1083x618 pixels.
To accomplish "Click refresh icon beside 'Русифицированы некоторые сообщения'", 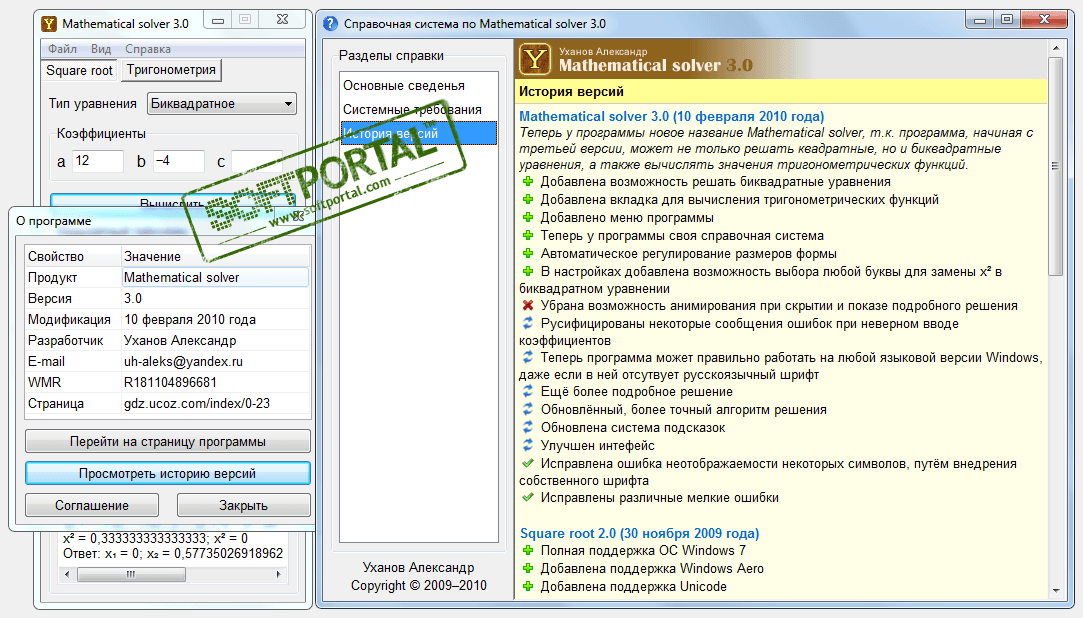I will (x=528, y=323).
